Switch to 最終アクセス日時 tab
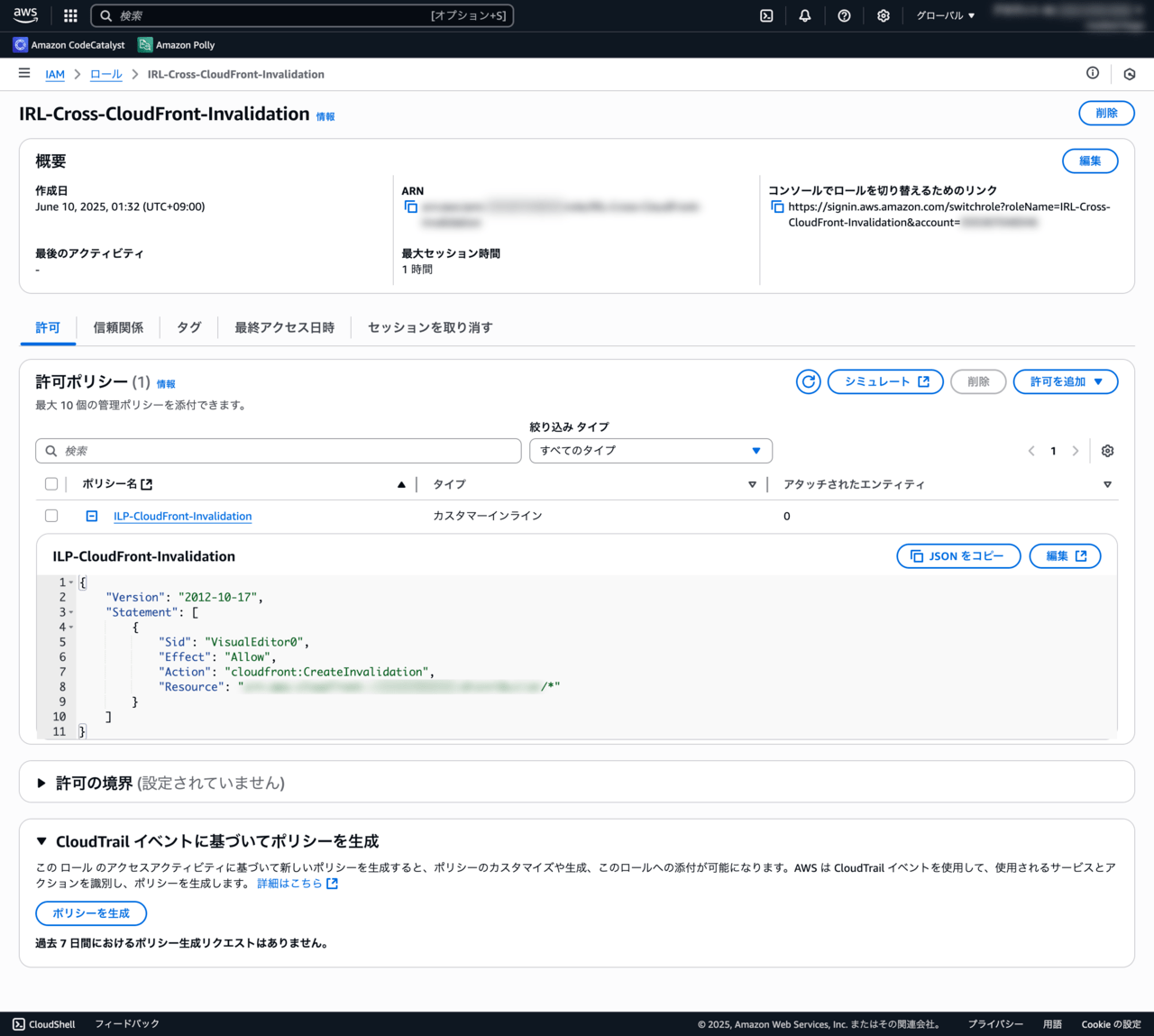Image resolution: width=1154 pixels, height=1036 pixels. click(284, 327)
